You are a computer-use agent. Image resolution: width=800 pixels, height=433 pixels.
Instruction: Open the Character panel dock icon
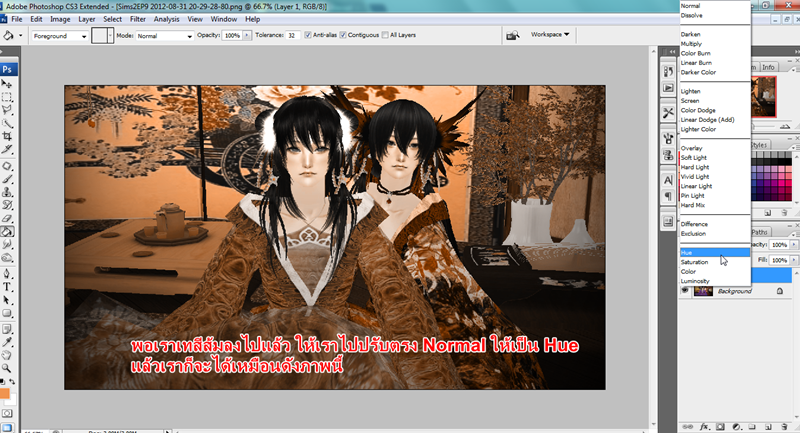(668, 180)
